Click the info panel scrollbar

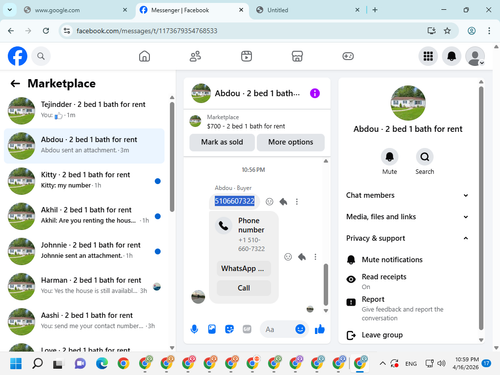481,208
